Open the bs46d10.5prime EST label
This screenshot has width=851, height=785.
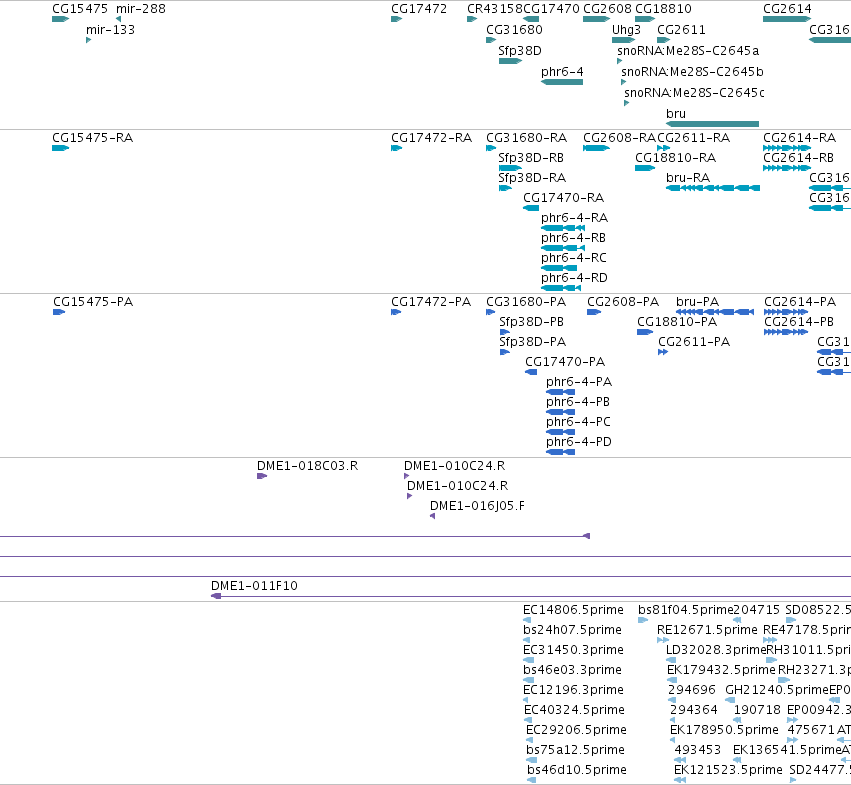(577, 770)
